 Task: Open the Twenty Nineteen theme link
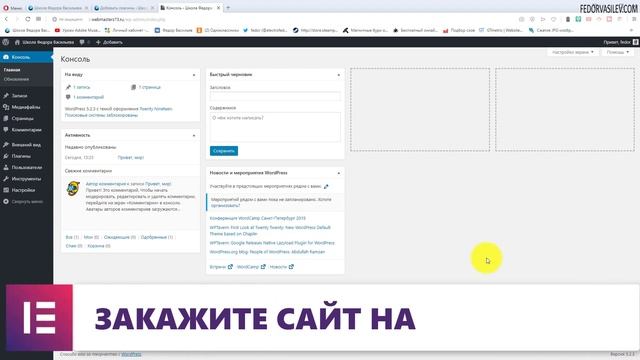point(156,109)
